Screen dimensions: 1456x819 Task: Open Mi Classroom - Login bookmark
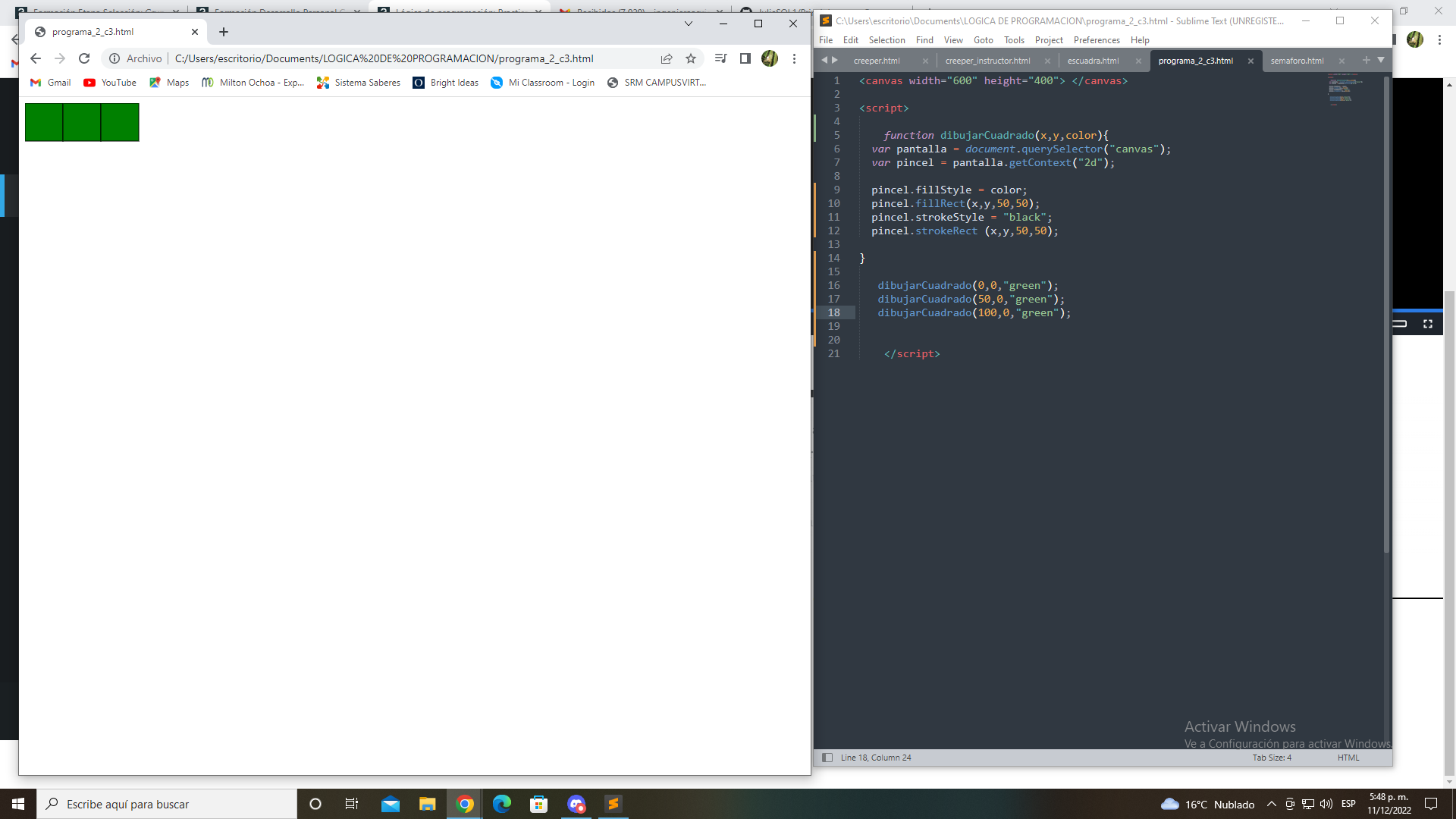[x=542, y=83]
